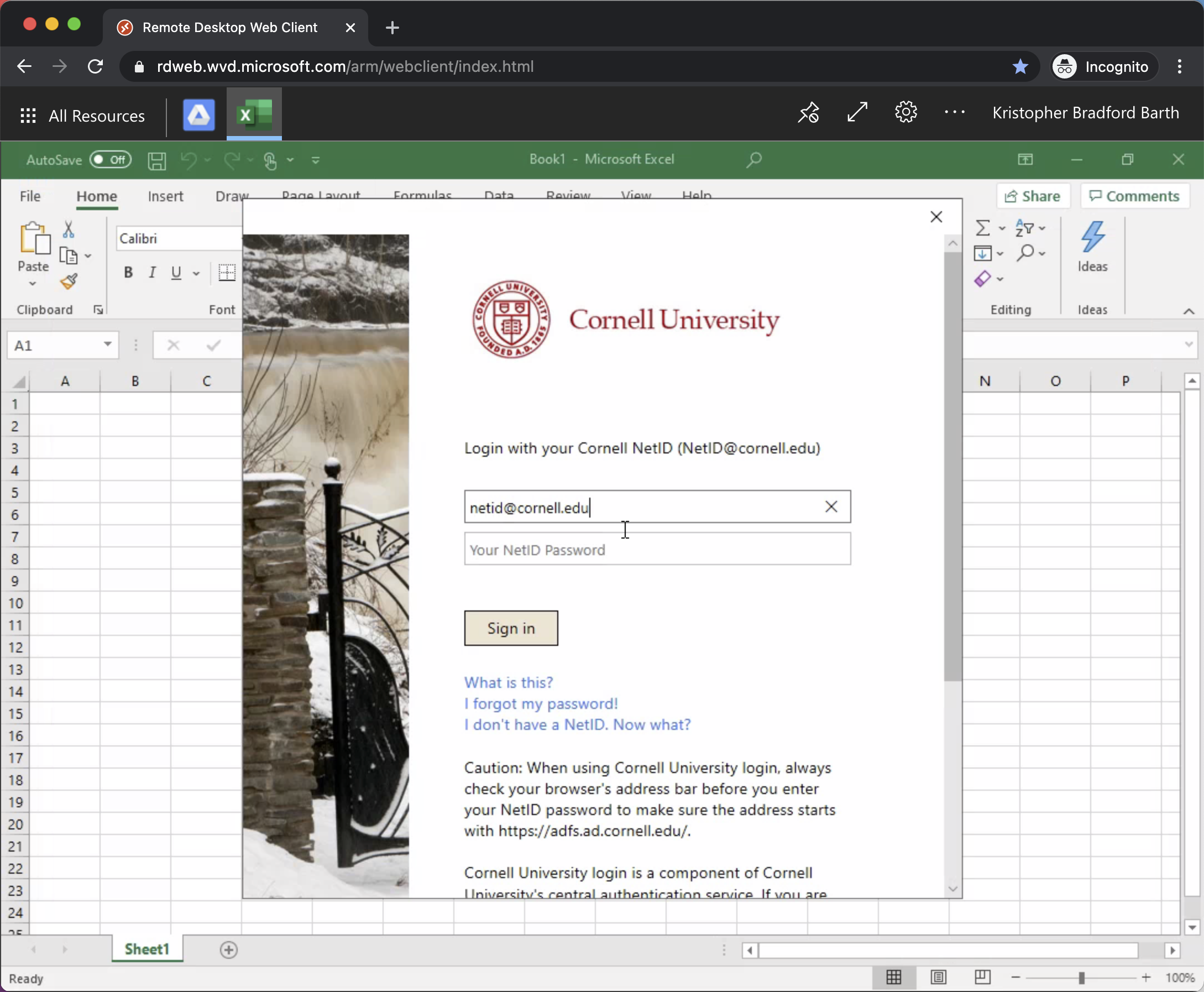The image size is (1204, 992).
Task: Click the zoom slider handle
Action: pos(1081,978)
